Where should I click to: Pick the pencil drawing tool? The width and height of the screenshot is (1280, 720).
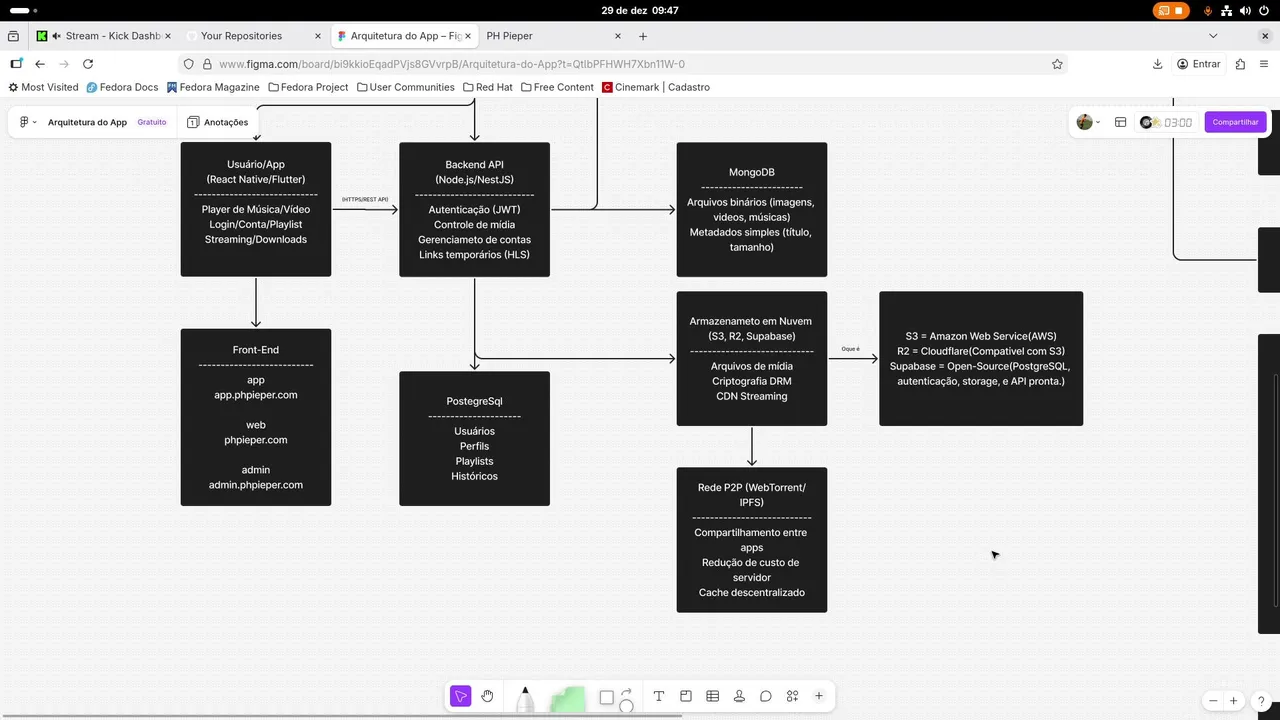(x=525, y=698)
